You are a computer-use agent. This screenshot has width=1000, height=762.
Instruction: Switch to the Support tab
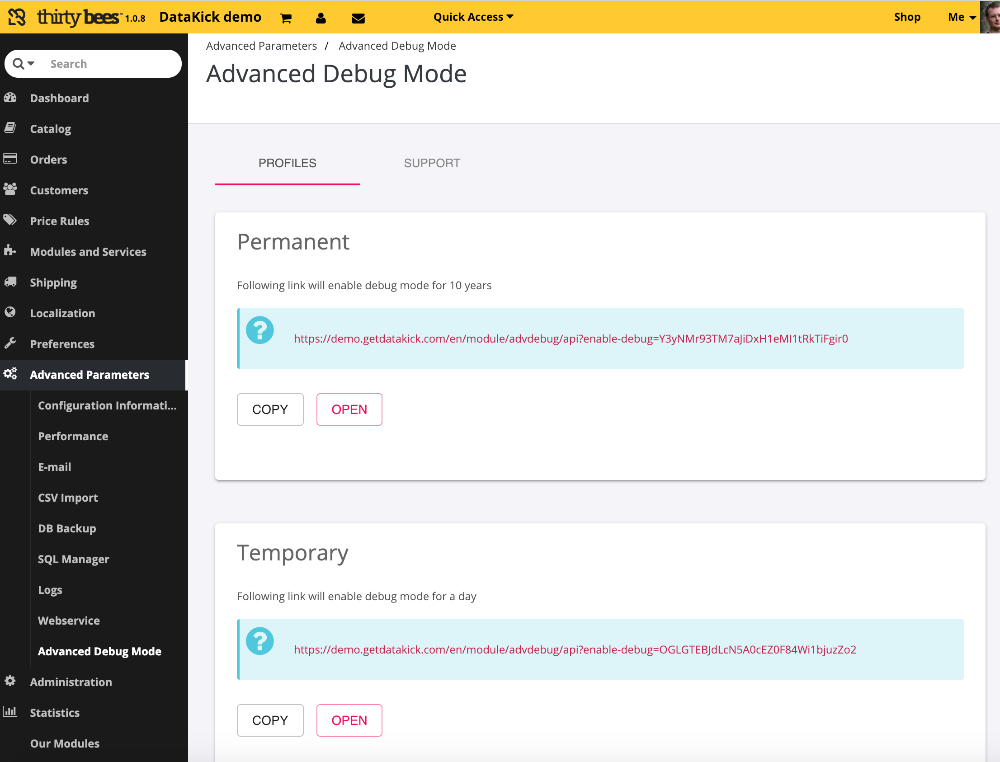[x=432, y=163]
